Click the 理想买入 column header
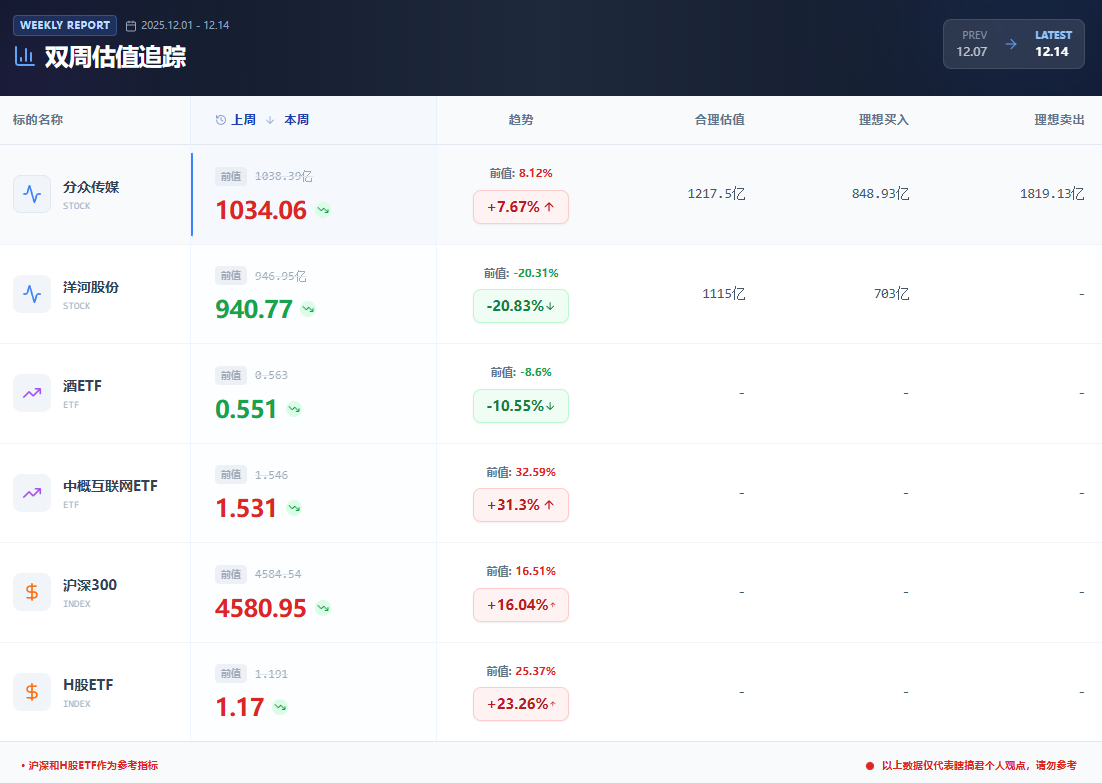The width and height of the screenshot is (1102, 783). (883, 120)
